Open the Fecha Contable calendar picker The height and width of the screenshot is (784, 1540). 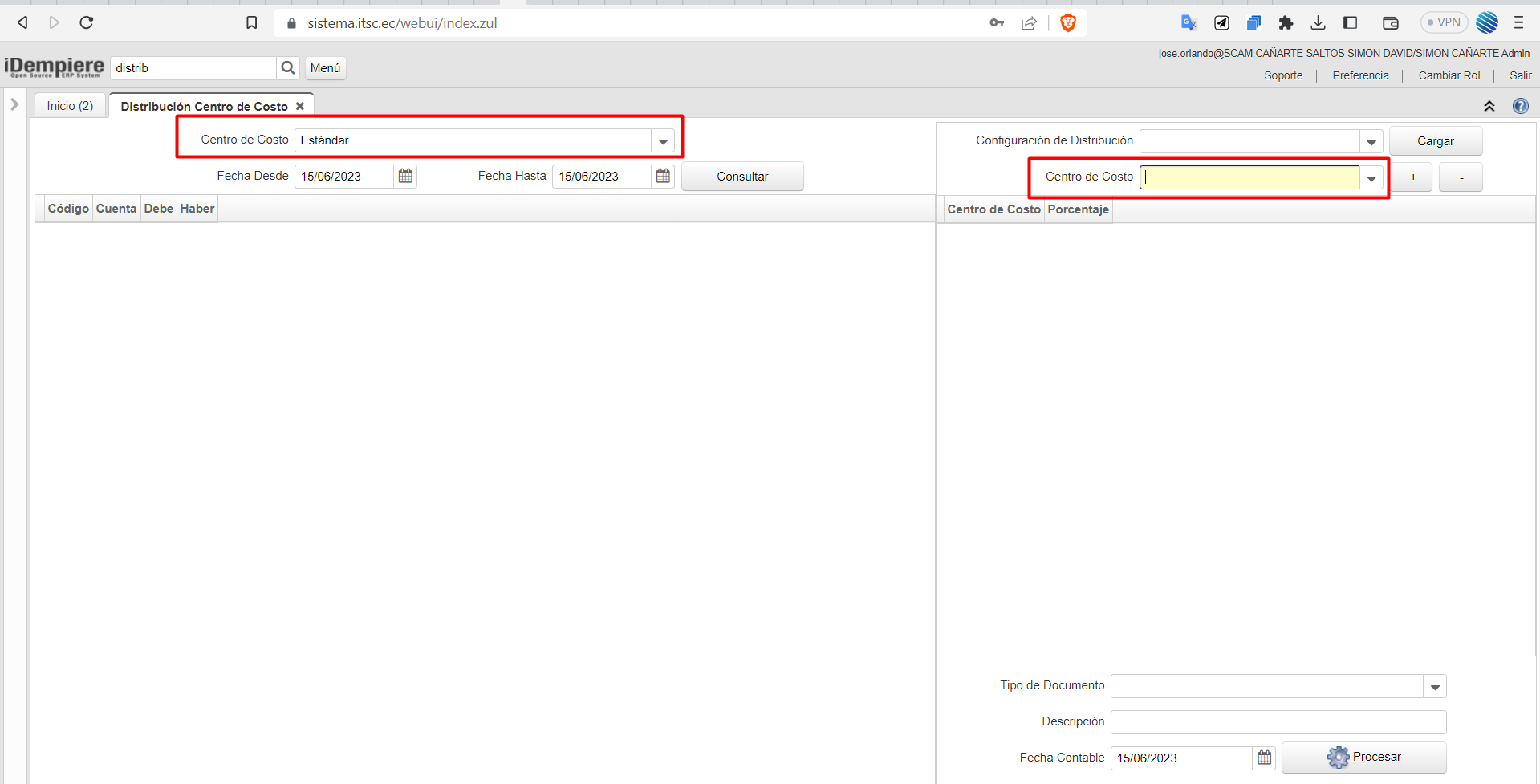click(x=1264, y=758)
